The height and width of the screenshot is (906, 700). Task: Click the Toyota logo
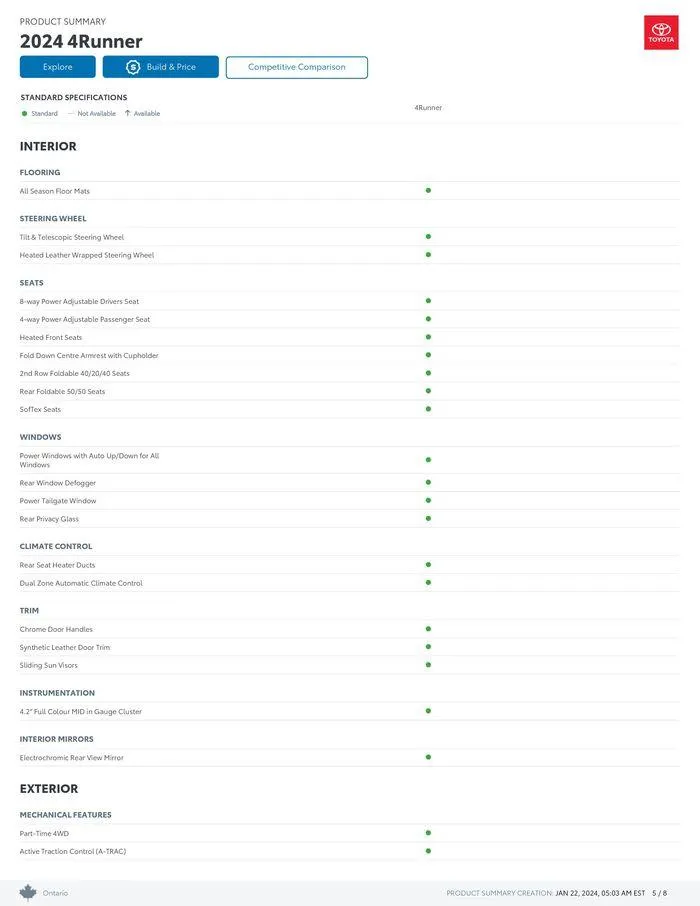[x=661, y=33]
